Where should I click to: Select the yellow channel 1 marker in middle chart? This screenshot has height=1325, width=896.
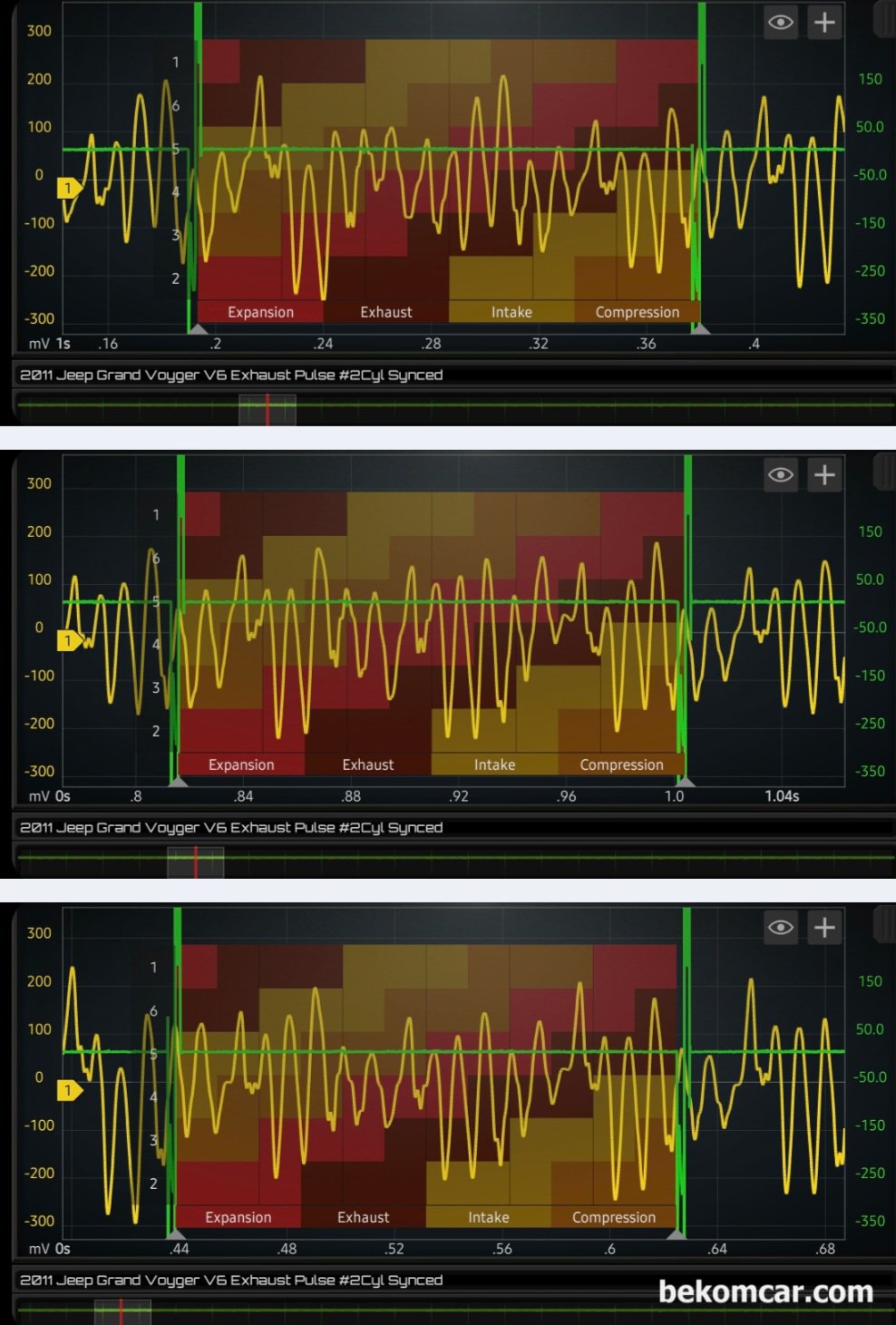[69, 641]
